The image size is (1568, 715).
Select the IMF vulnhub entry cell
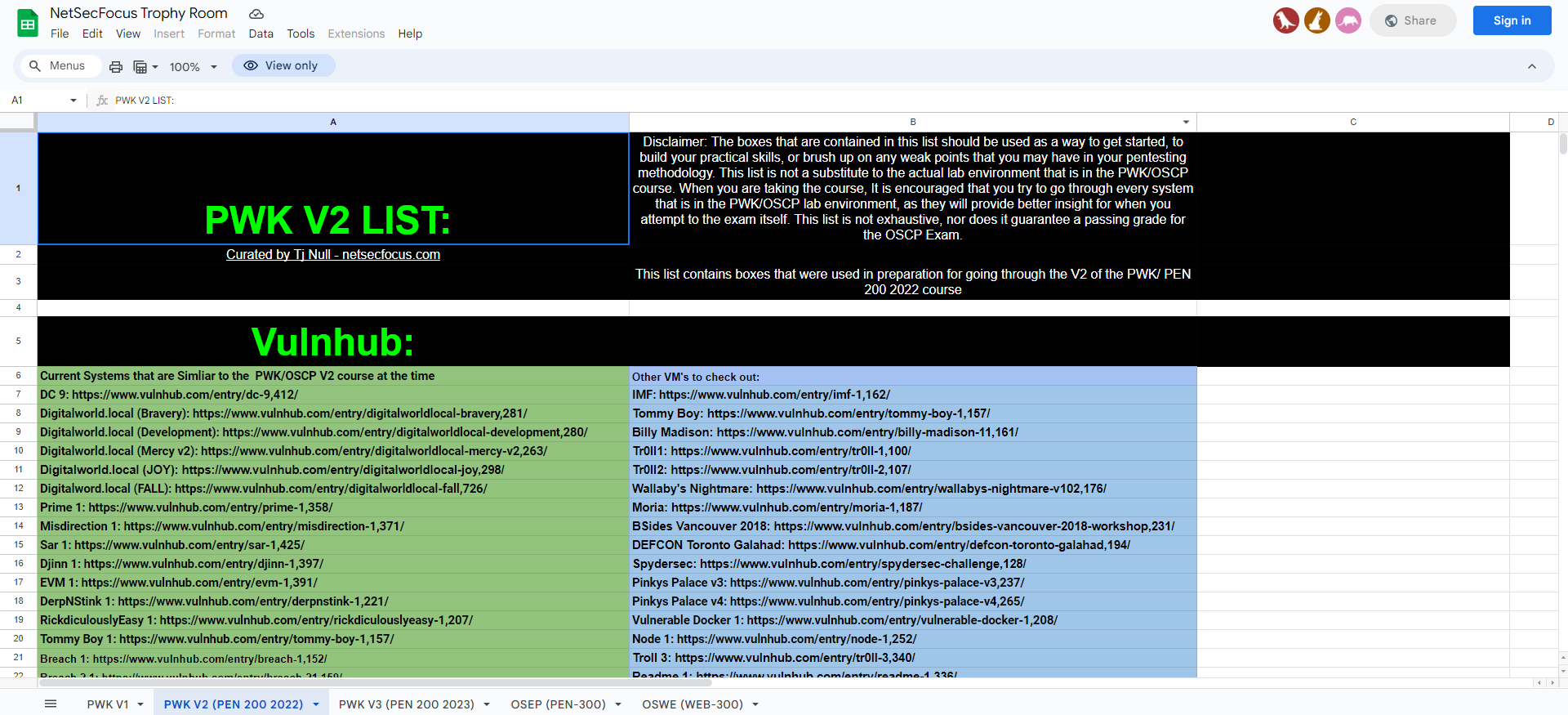[x=913, y=395]
